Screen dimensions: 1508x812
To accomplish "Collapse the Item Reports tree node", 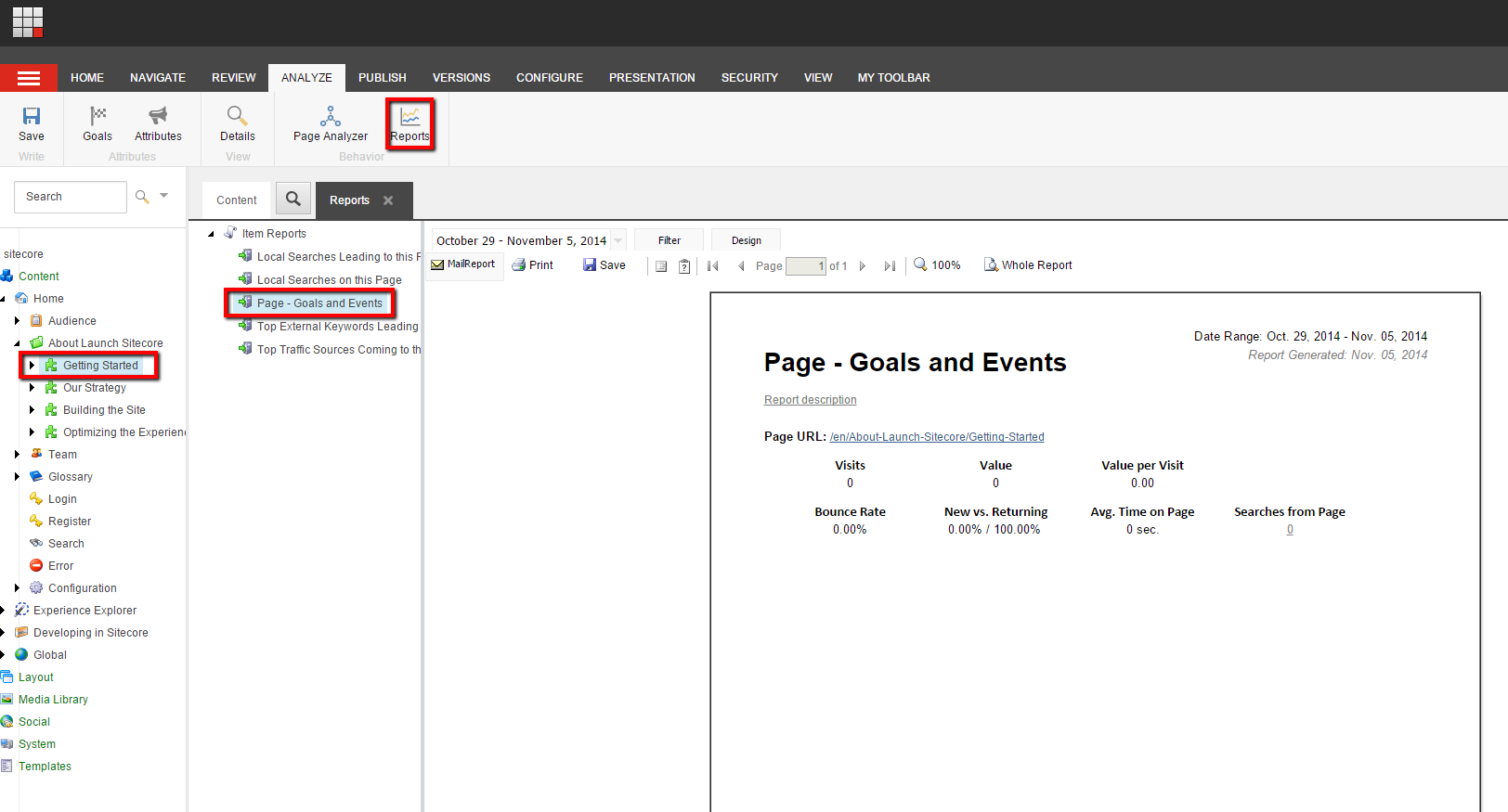I will point(212,234).
